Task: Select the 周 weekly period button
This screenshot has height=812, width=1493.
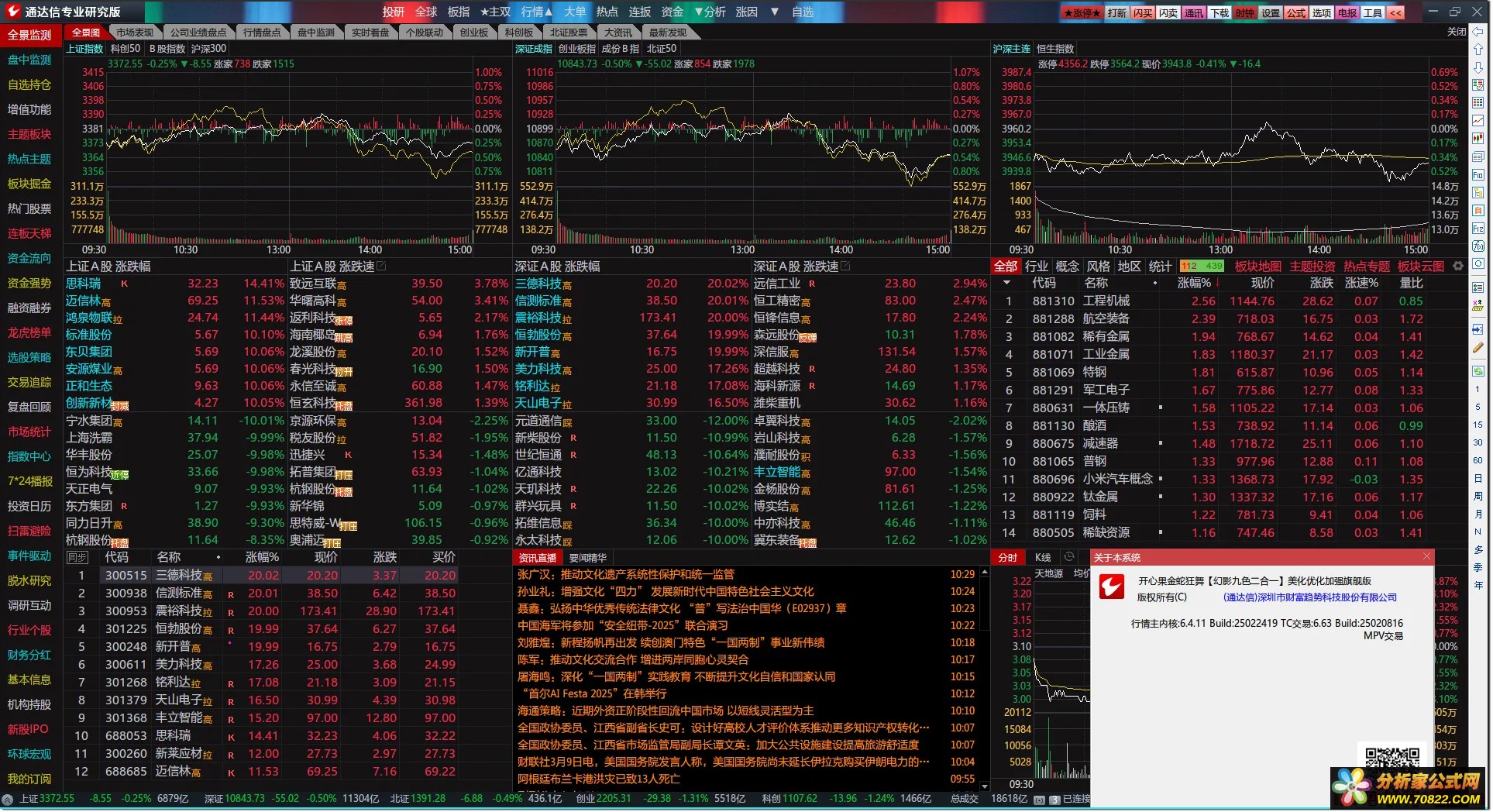Action: pos(1478,496)
